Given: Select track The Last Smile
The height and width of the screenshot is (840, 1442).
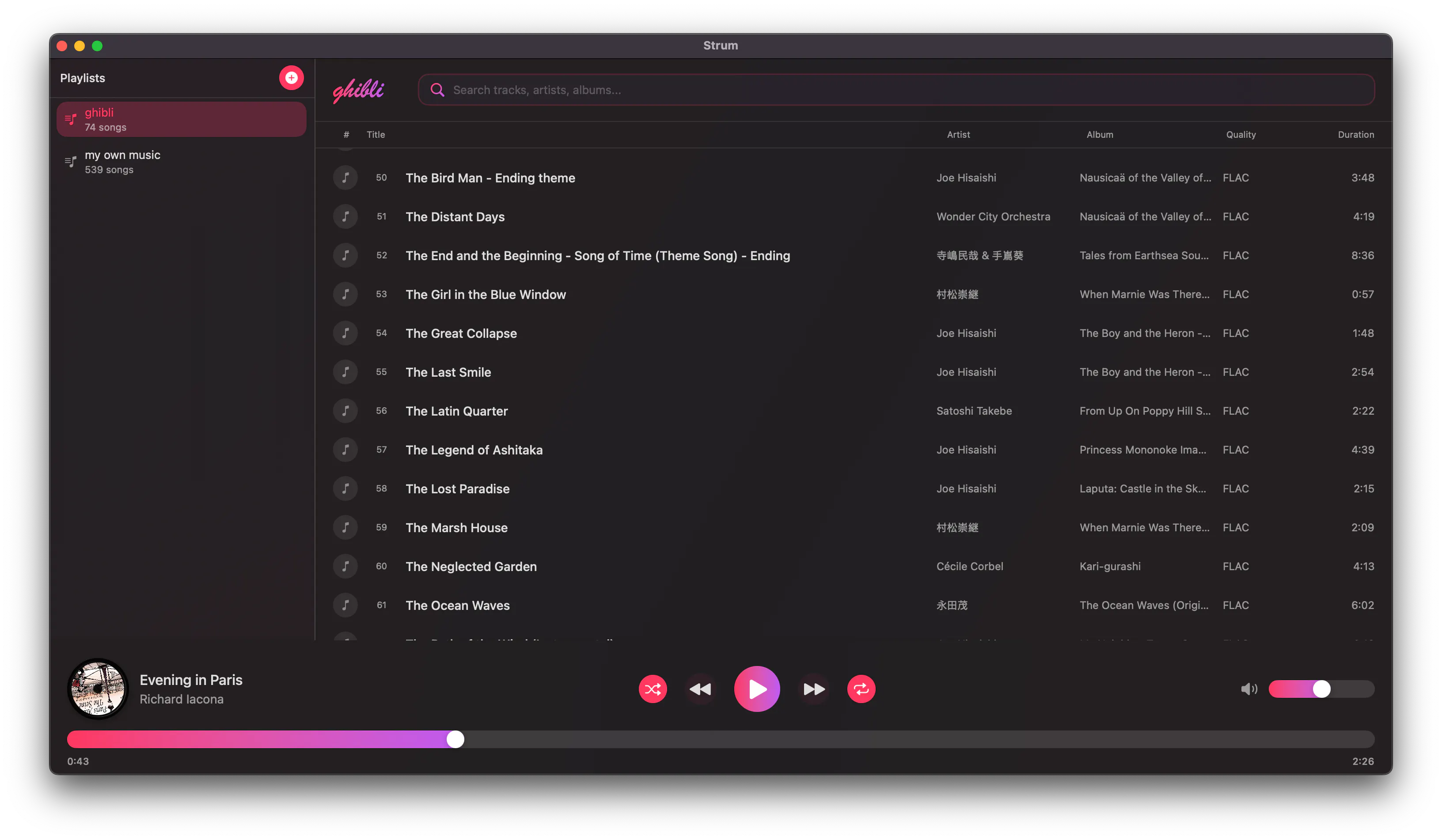Looking at the screenshot, I should pos(448,372).
